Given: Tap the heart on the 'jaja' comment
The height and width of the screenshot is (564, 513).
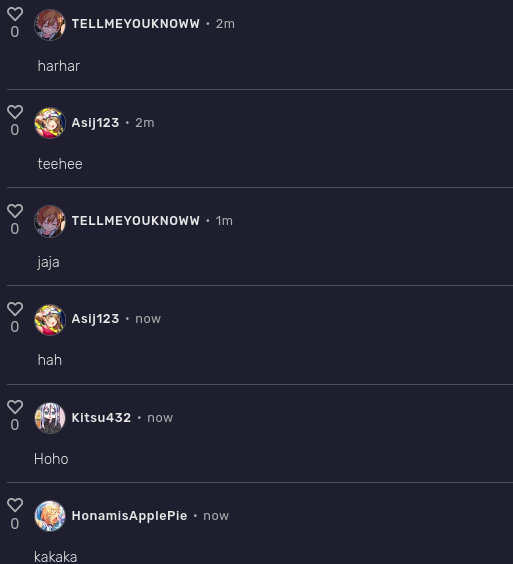Looking at the screenshot, I should point(15,211).
